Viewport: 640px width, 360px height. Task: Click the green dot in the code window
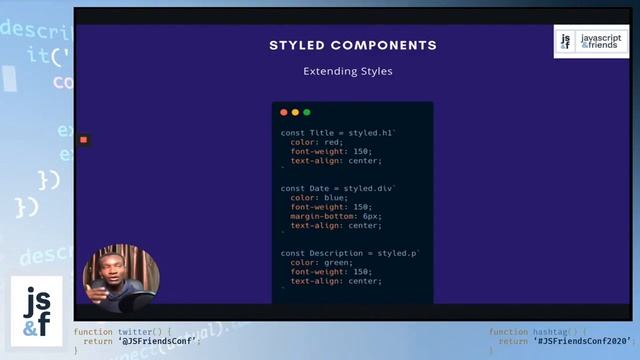pos(307,112)
